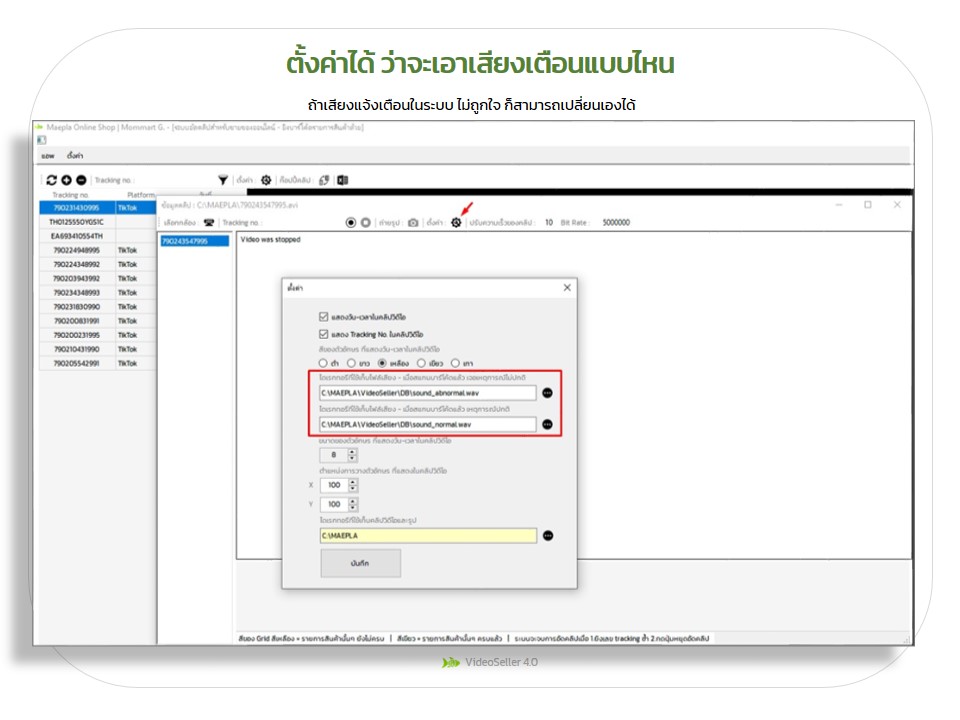
Task: Click the บันทึก save button
Action: click(x=360, y=563)
